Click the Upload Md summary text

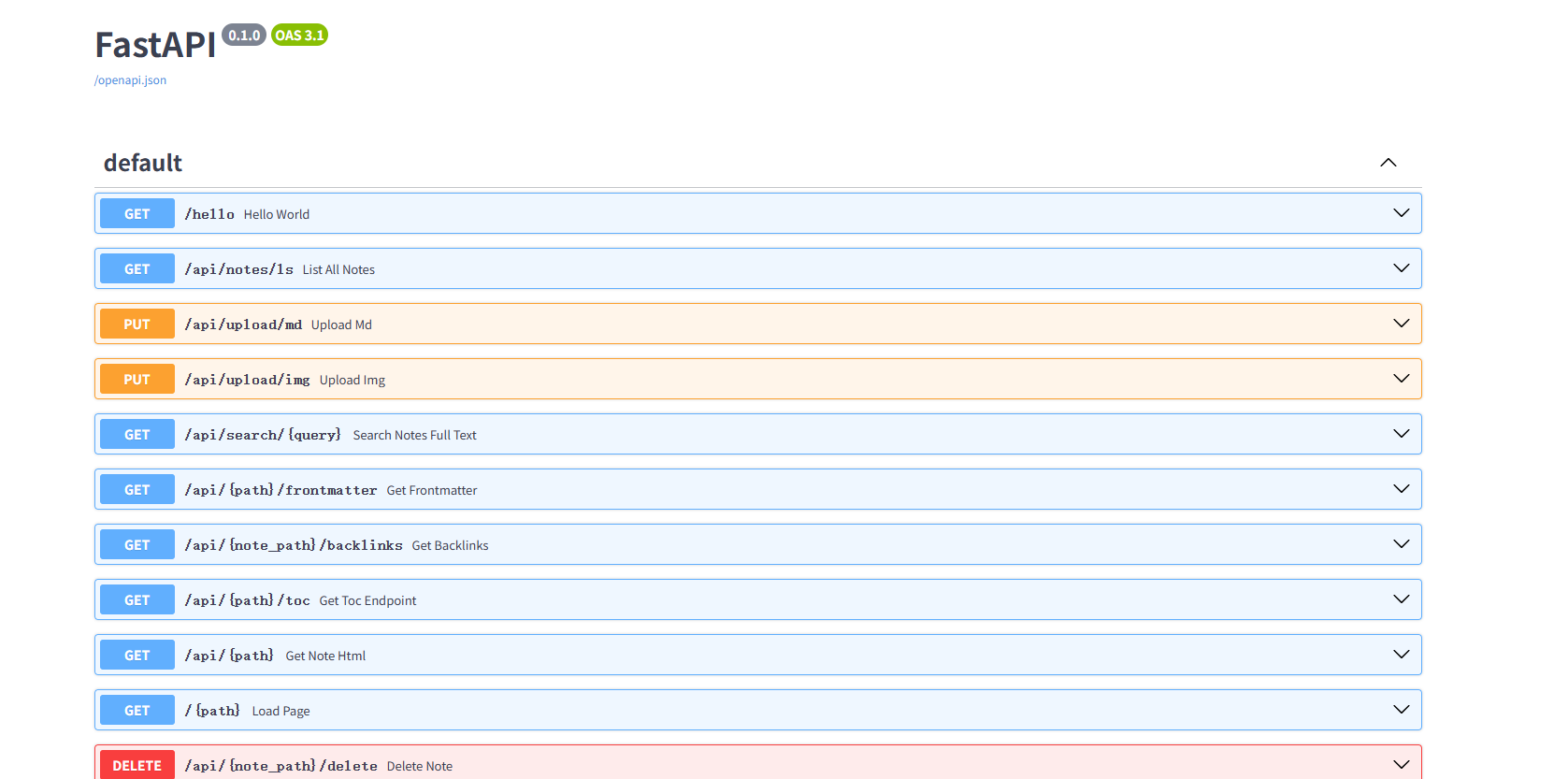tap(341, 325)
